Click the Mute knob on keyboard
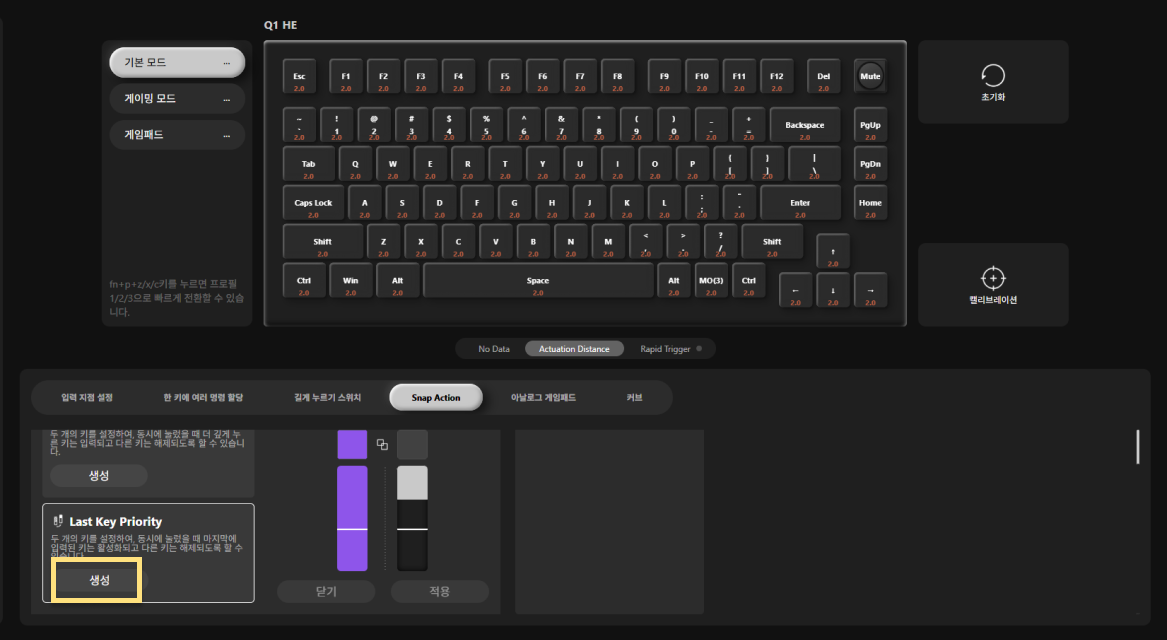 870,76
